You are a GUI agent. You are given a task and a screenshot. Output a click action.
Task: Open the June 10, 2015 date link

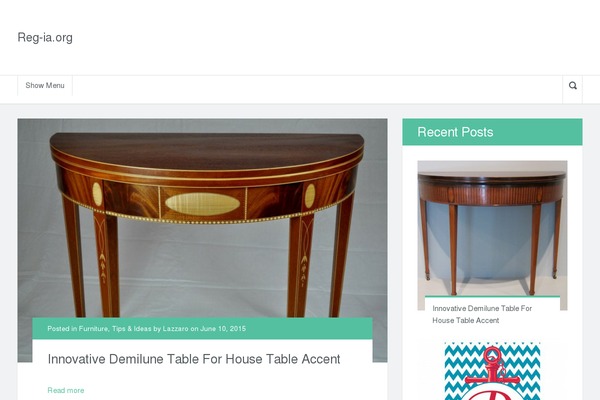223,328
